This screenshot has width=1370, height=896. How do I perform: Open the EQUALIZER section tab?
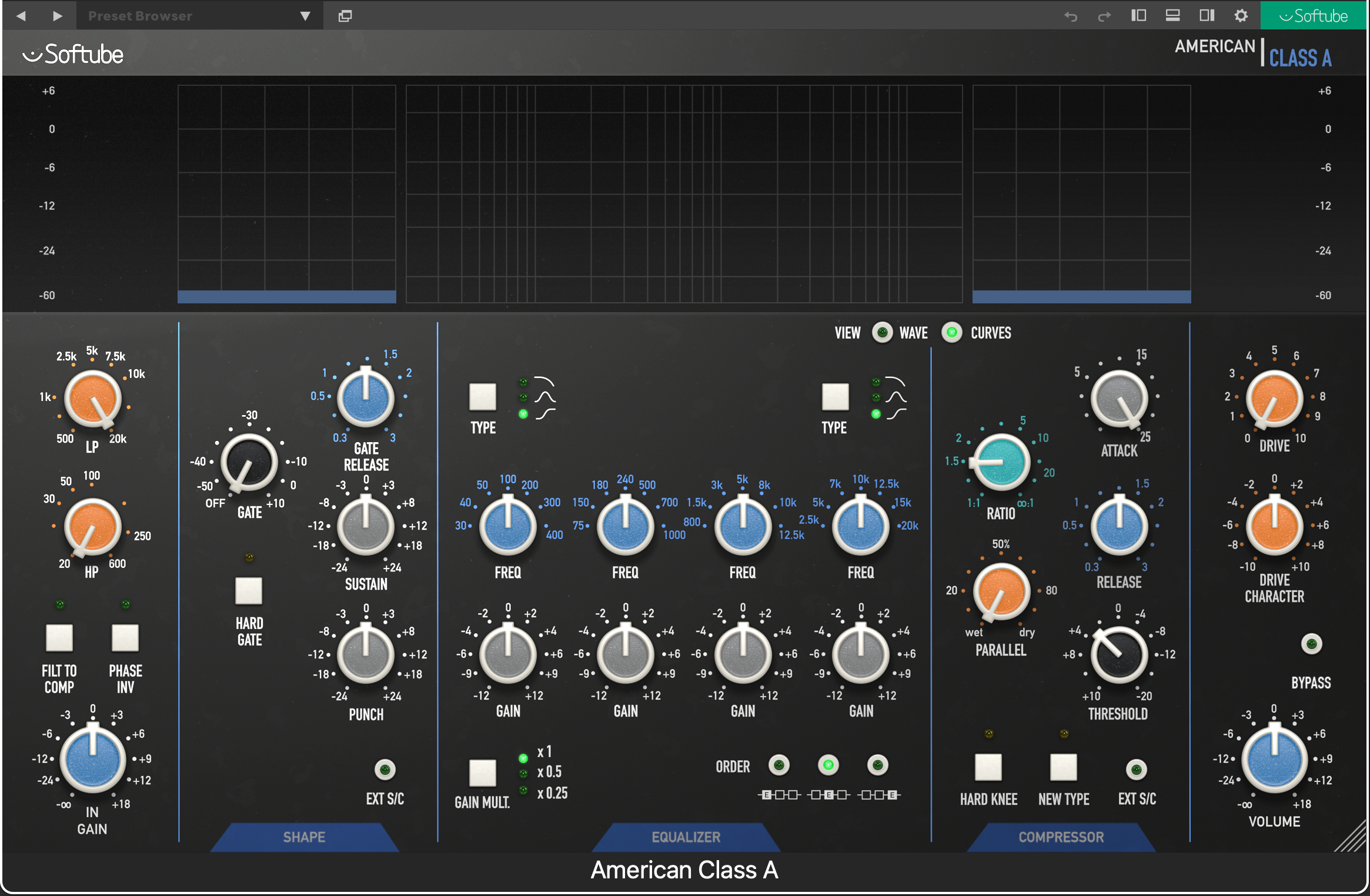[686, 837]
